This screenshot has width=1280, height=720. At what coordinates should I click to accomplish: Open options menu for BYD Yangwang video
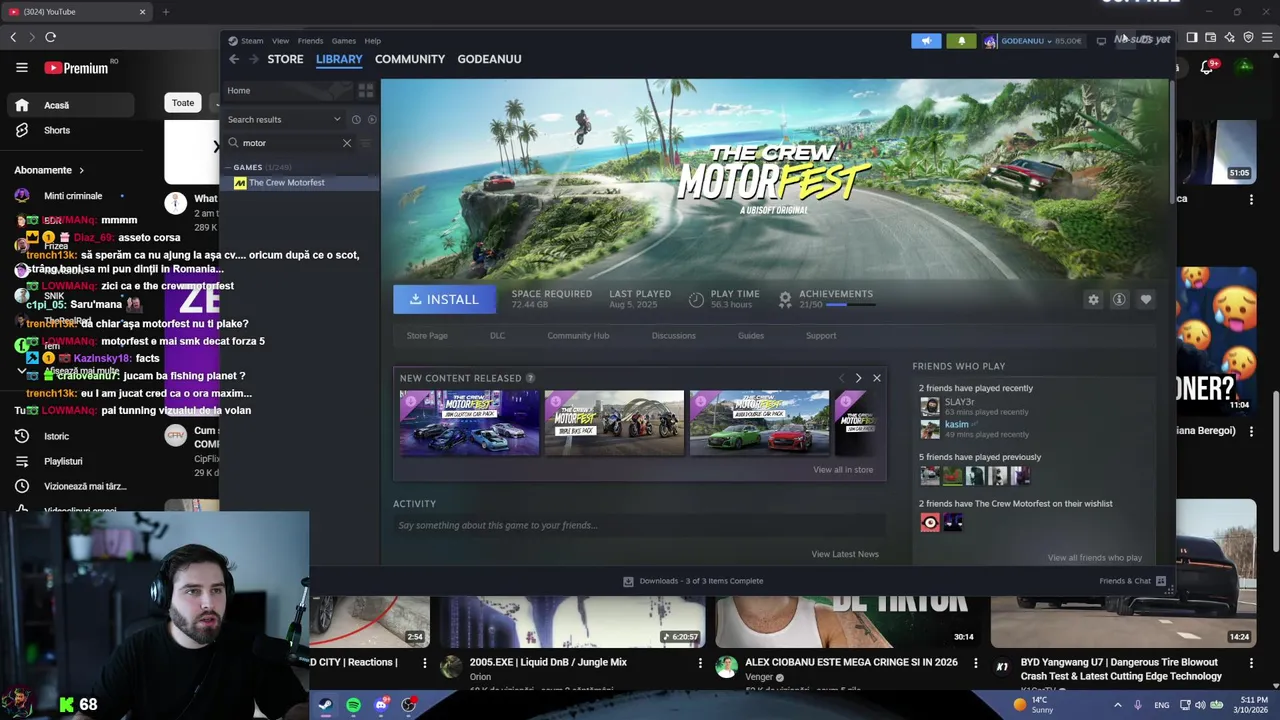tap(1251, 663)
